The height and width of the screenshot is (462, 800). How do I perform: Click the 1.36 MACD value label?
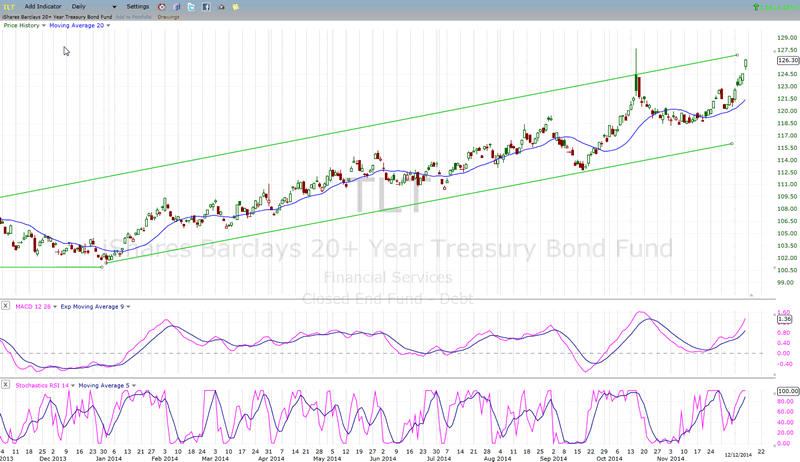pos(784,319)
